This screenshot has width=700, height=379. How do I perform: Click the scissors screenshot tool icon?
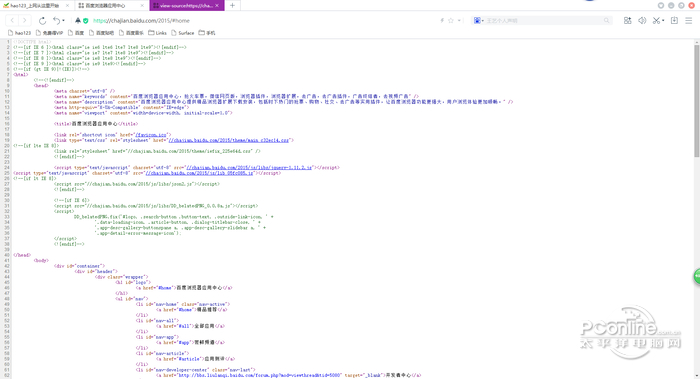click(x=656, y=21)
